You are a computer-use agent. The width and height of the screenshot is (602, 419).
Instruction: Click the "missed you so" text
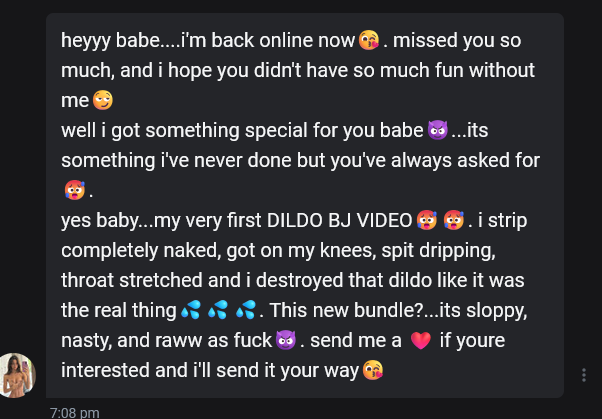[x=457, y=41]
